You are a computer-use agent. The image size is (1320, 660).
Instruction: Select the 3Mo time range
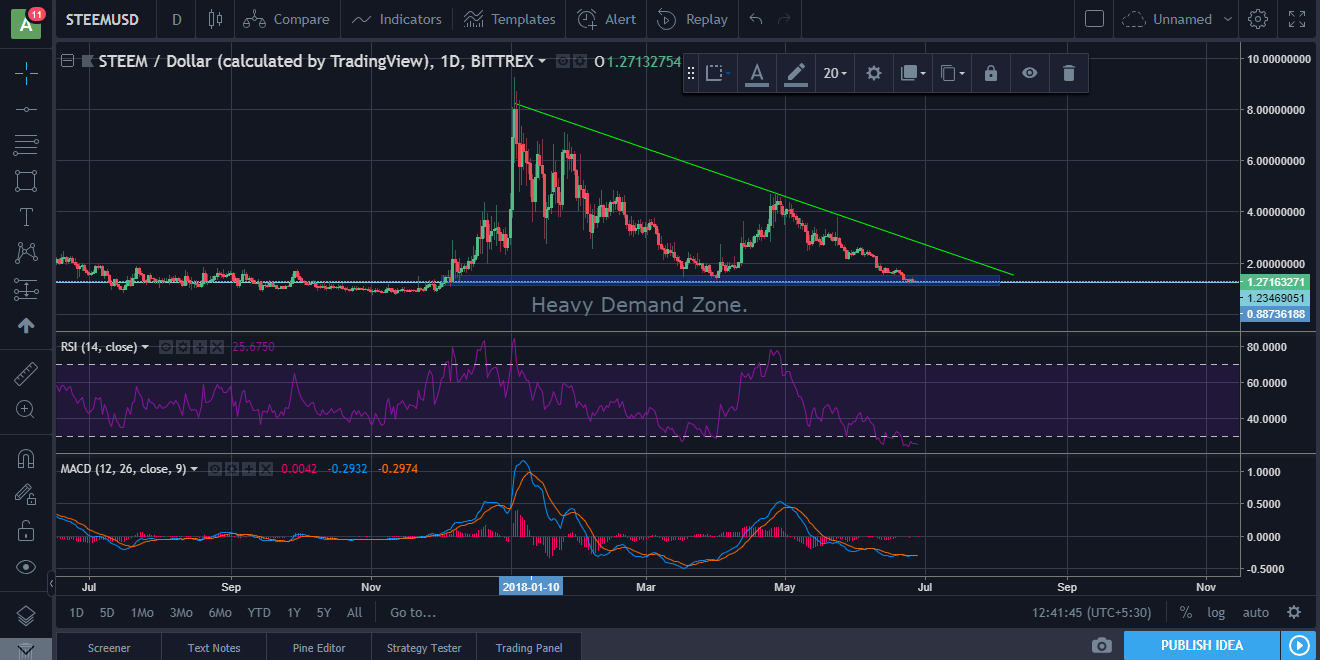pyautogui.click(x=181, y=612)
